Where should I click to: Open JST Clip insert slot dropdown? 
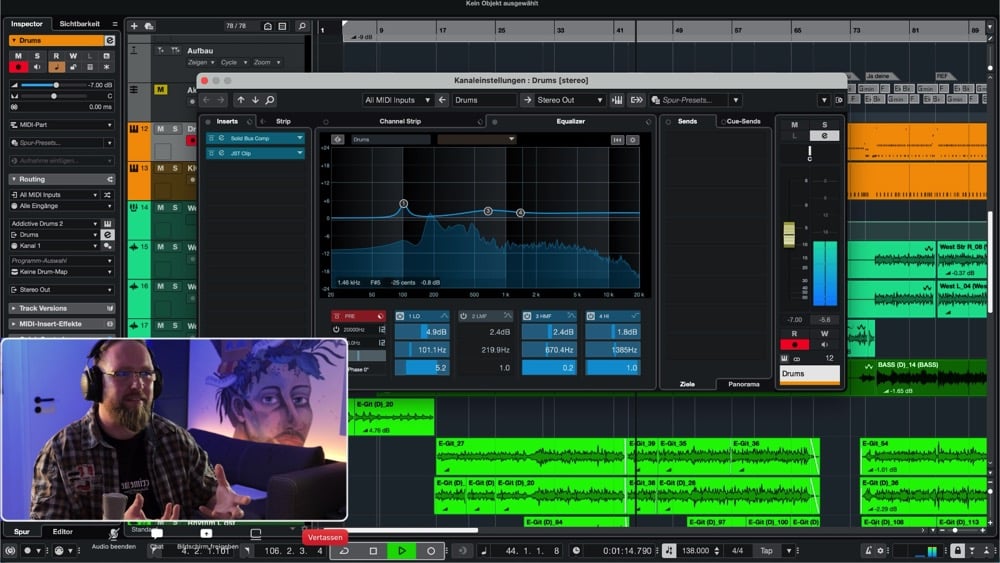300,153
